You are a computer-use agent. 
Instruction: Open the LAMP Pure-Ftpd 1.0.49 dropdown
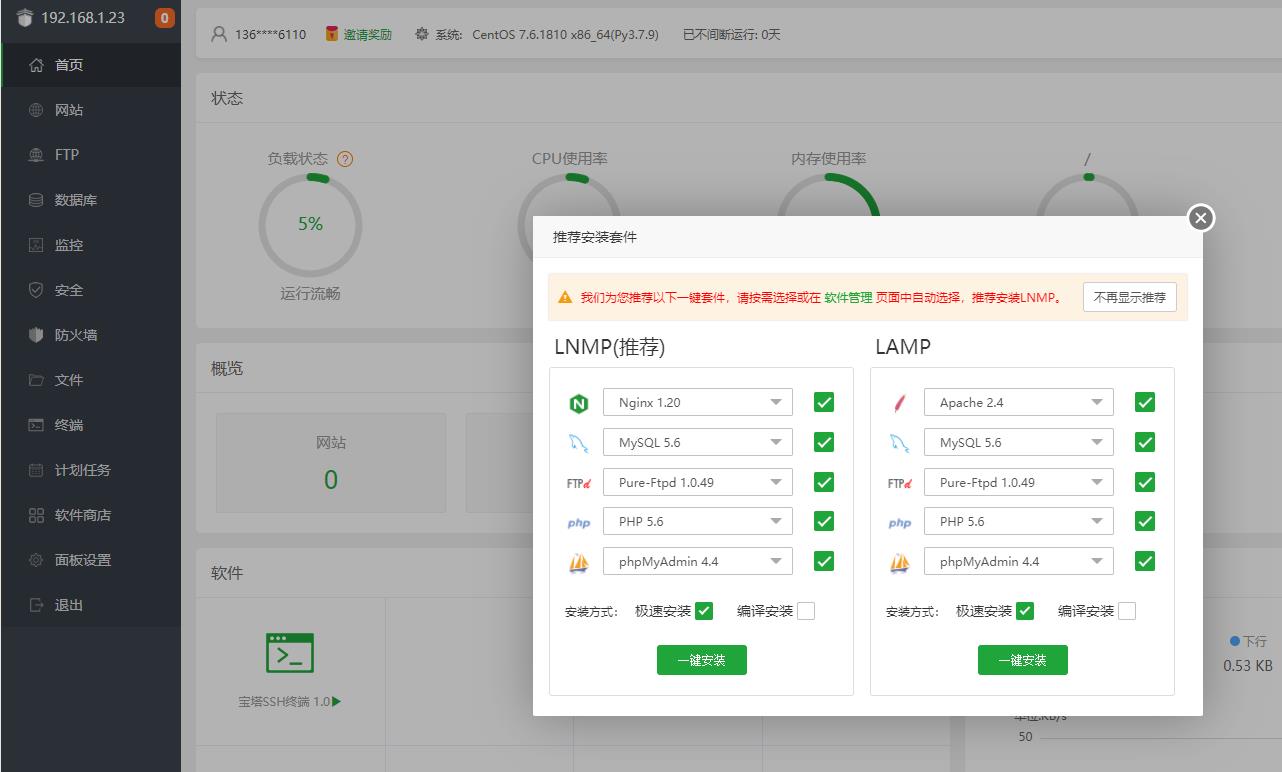(x=1019, y=482)
